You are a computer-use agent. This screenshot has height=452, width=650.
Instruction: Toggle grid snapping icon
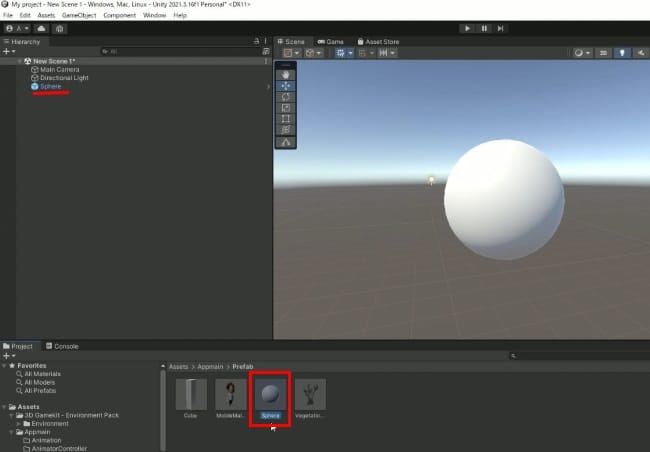363,53
